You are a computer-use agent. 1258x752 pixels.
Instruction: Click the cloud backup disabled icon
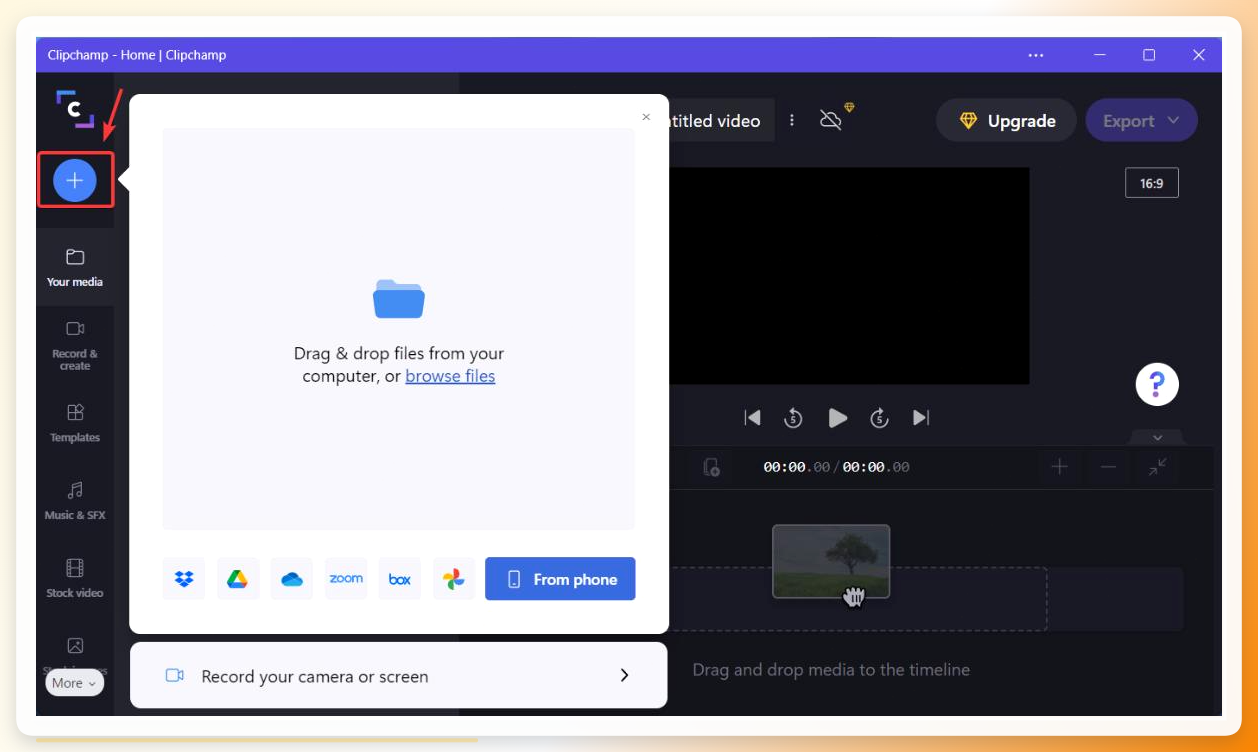coord(833,119)
